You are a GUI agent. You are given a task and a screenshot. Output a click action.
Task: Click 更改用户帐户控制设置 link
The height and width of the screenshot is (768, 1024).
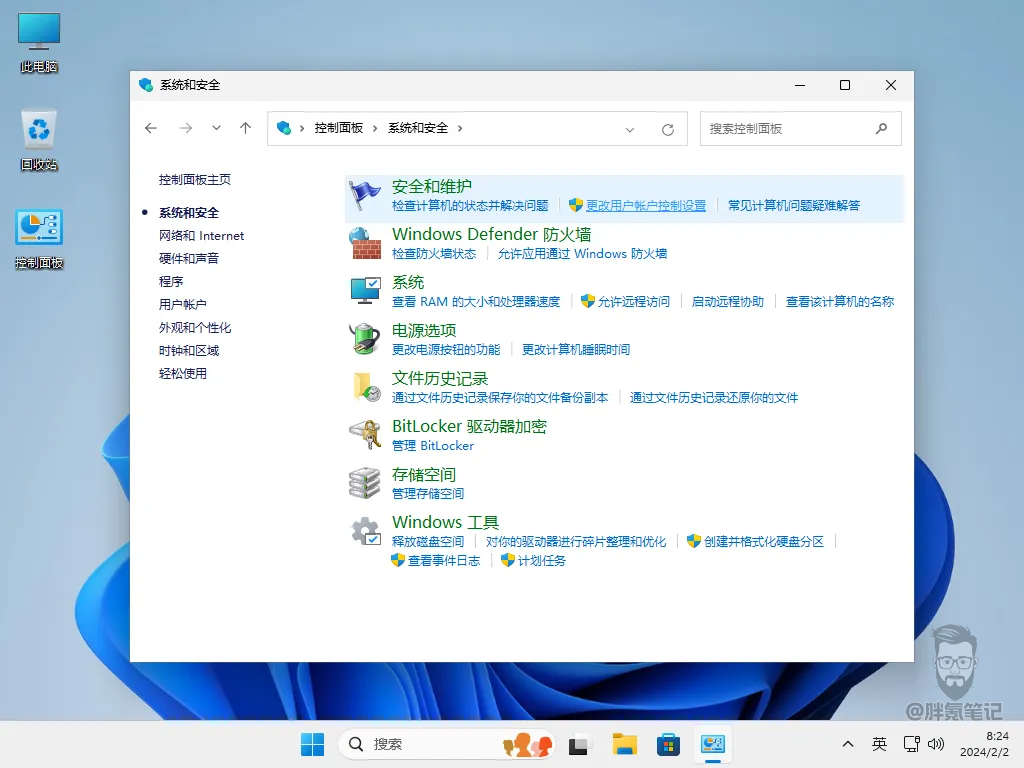click(646, 206)
